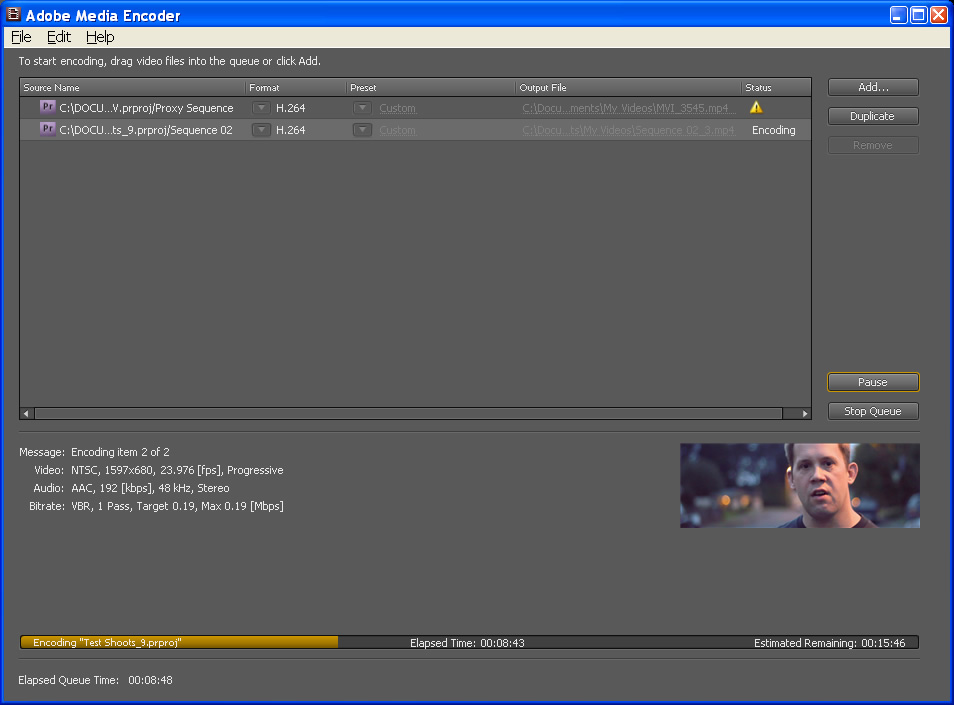
Task: Click the Encoding status text
Action: point(773,130)
